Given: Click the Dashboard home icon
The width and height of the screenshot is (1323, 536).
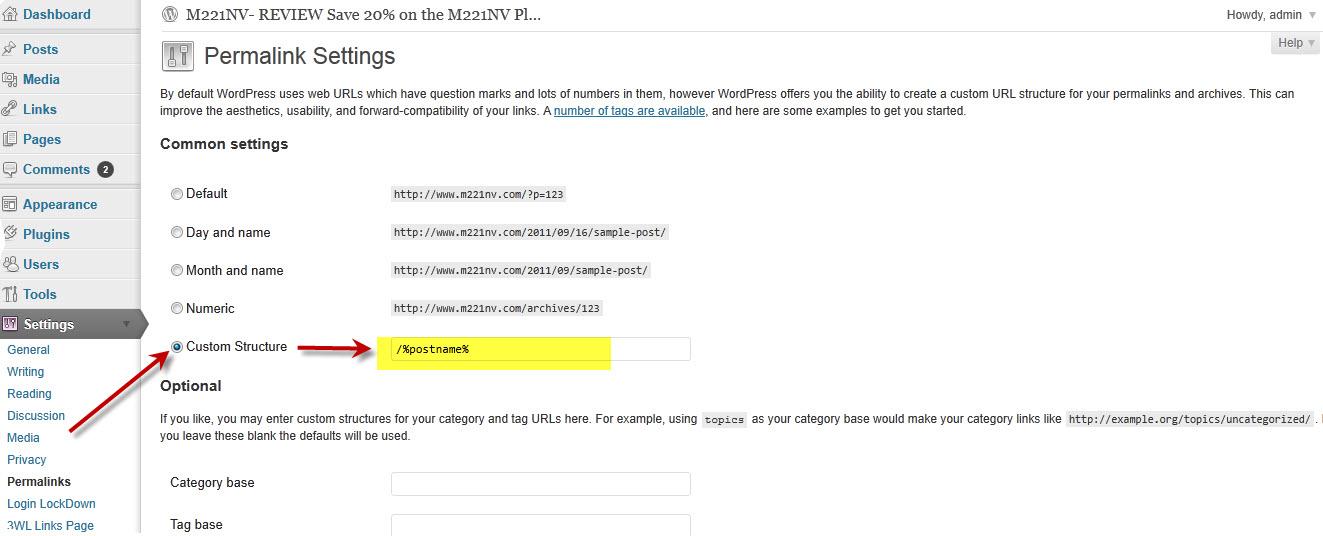Looking at the screenshot, I should tap(9, 15).
